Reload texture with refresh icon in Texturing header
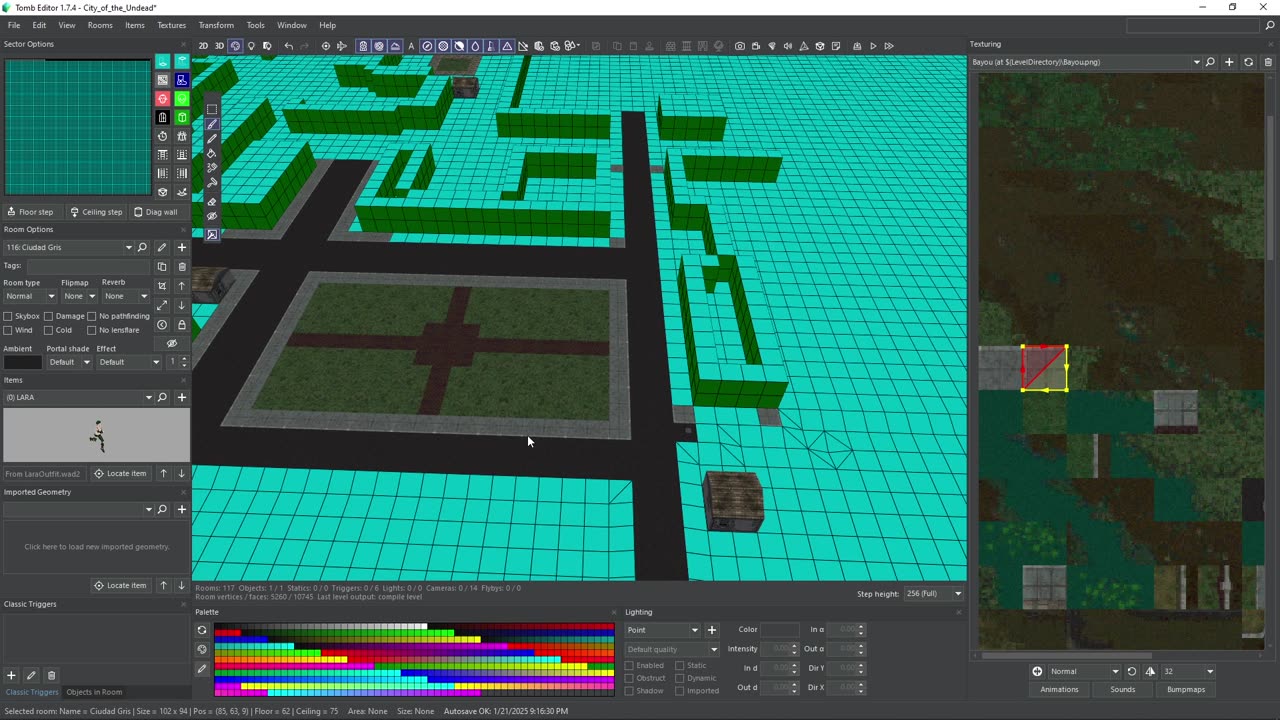1280x720 pixels. click(x=1248, y=62)
